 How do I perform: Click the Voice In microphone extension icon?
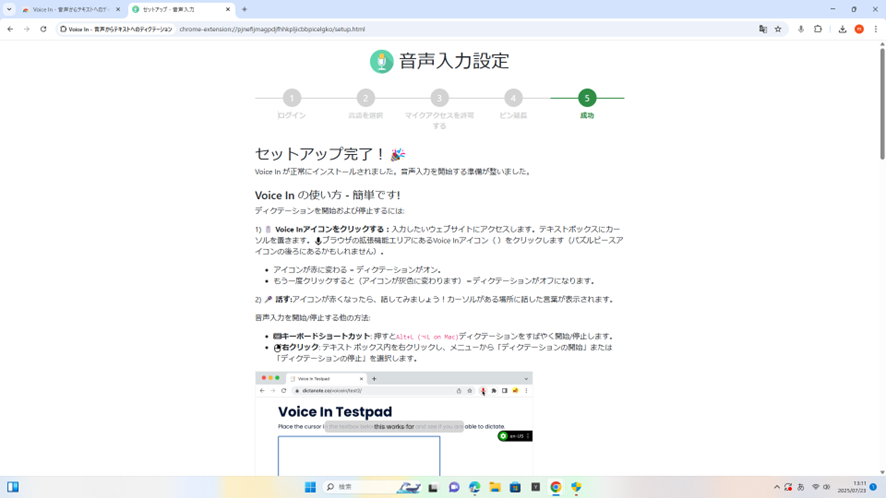point(801,29)
